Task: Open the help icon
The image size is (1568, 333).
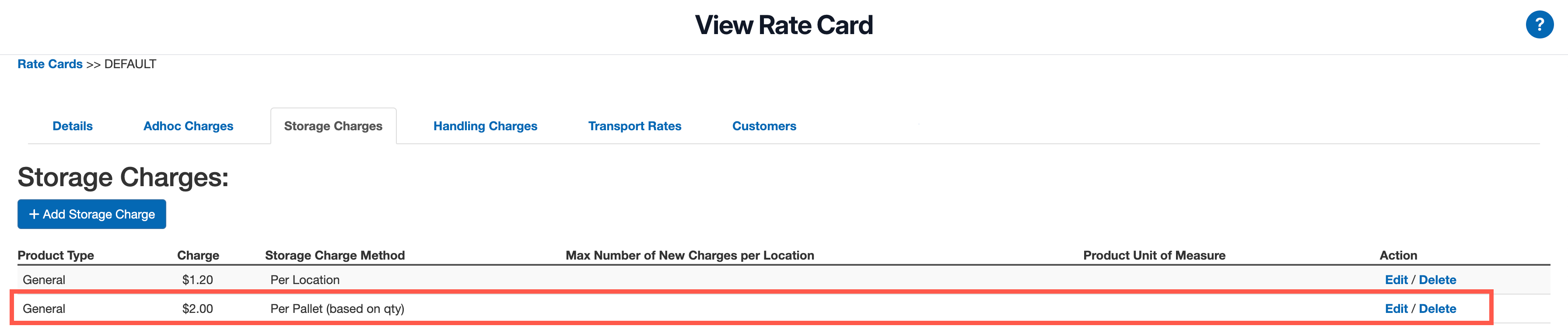Action: [1540, 24]
